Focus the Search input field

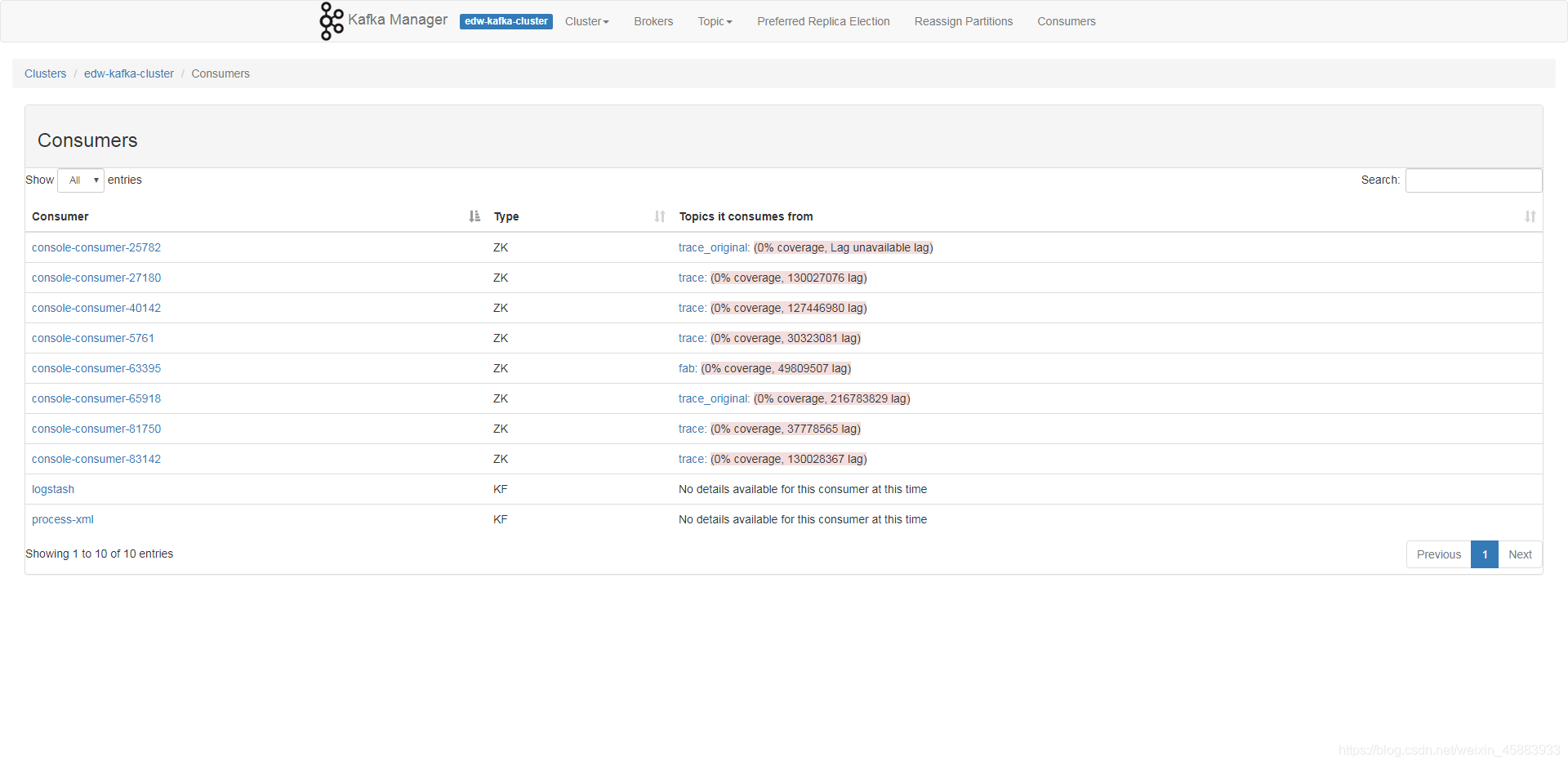[1473, 180]
